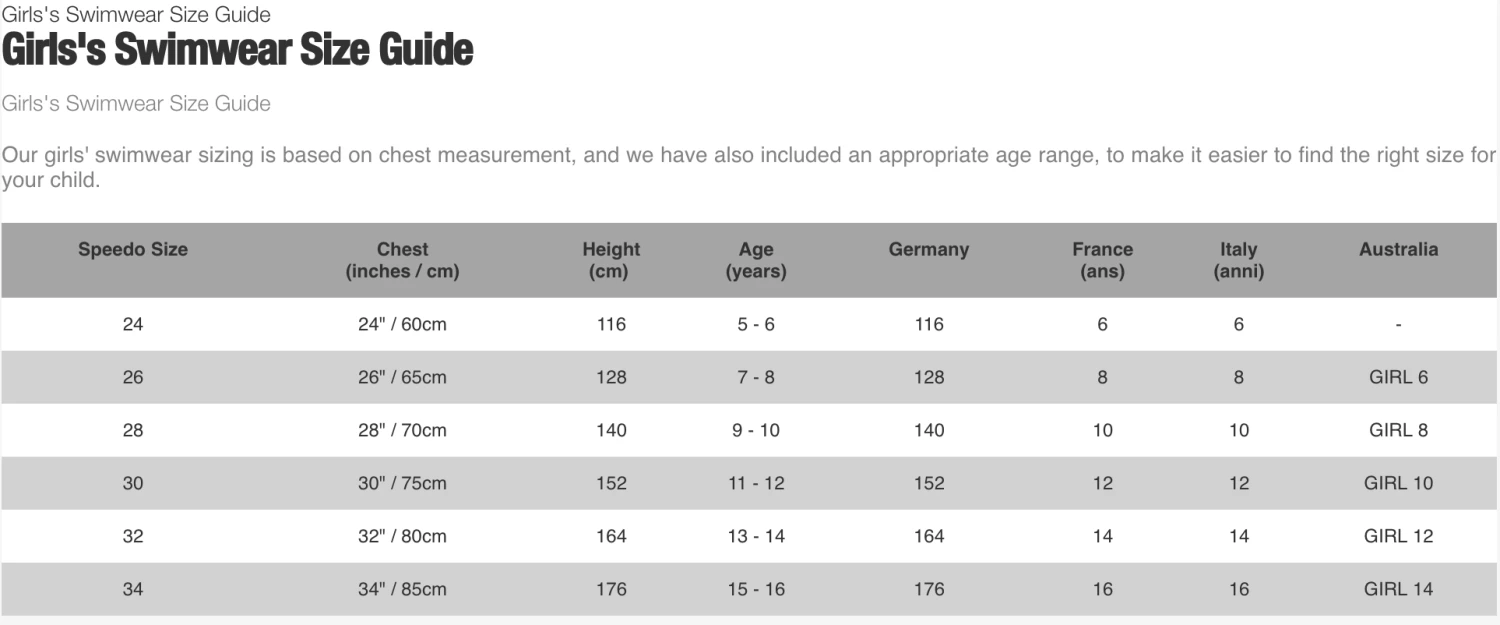Click the GIRL 14 Australia size cell
This screenshot has height=625, width=1500.
tap(1398, 589)
